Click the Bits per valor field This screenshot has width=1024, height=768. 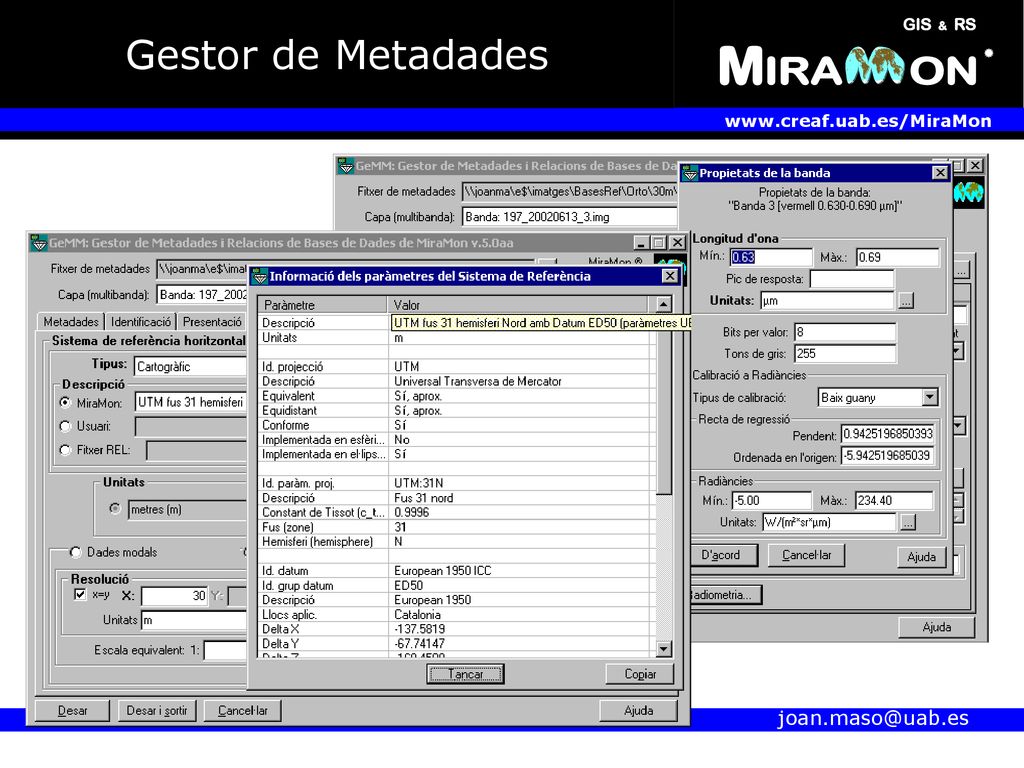tap(845, 332)
